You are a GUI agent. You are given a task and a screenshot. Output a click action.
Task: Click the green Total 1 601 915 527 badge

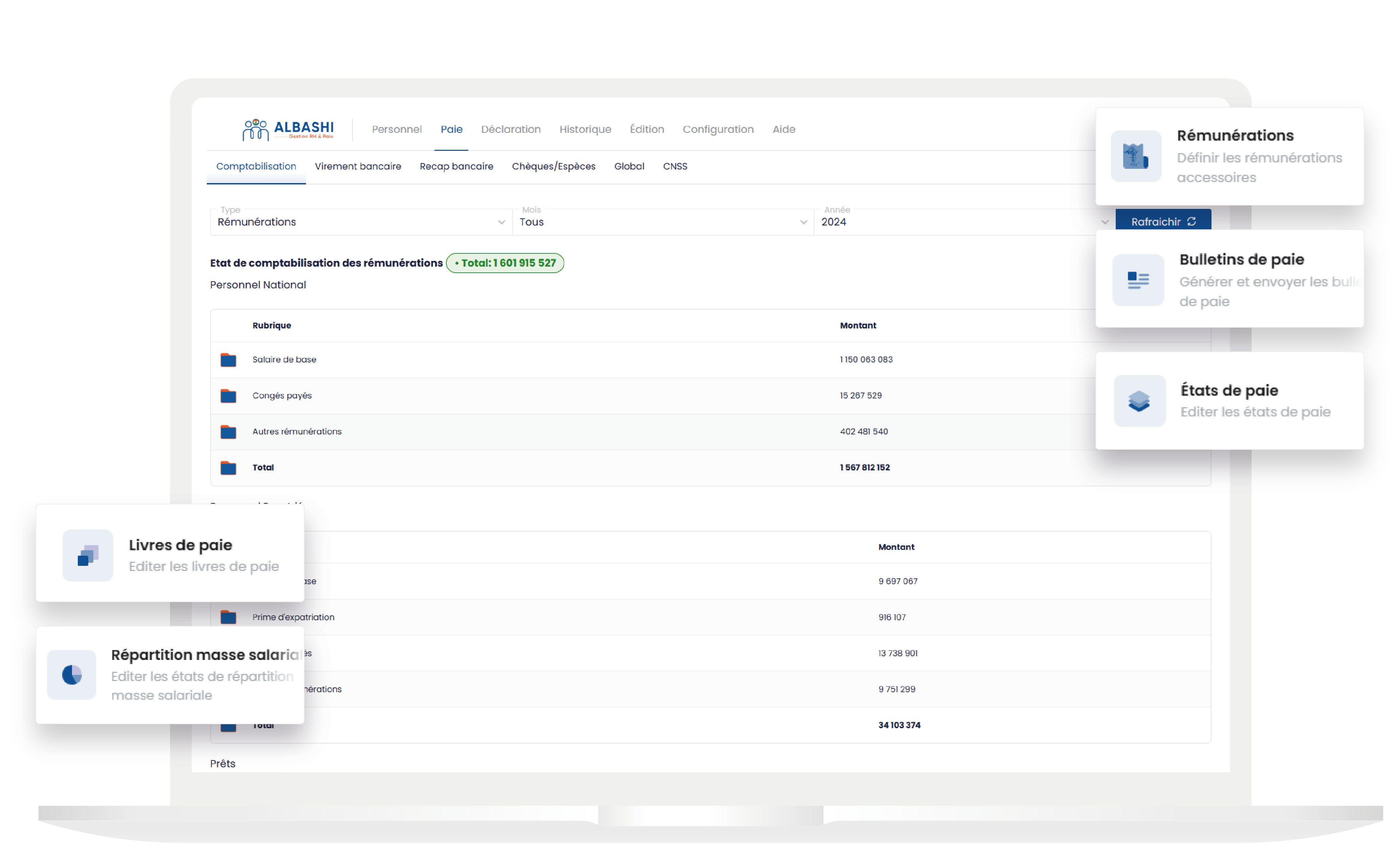click(505, 263)
